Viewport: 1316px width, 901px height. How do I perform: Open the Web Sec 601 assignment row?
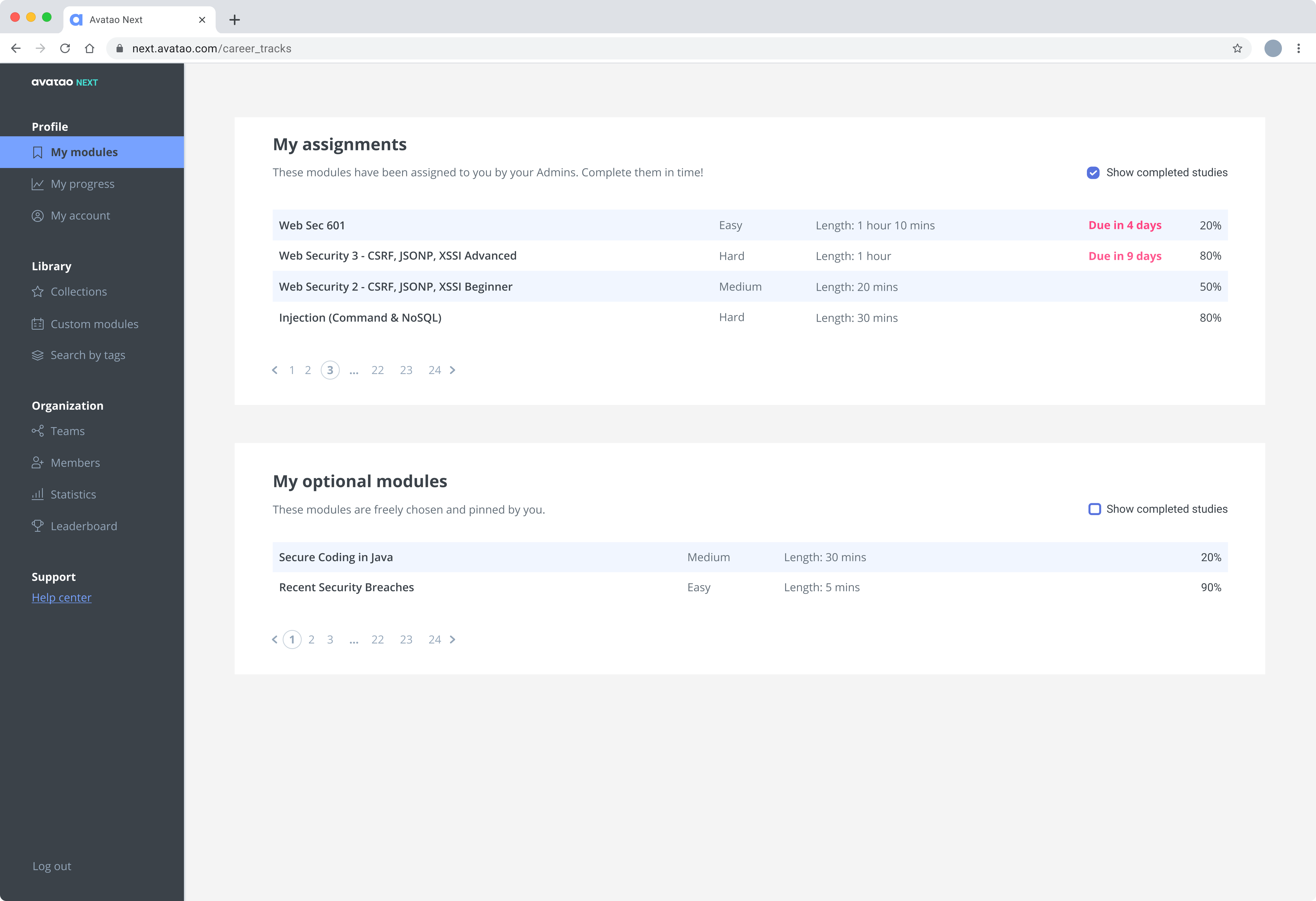click(x=312, y=225)
